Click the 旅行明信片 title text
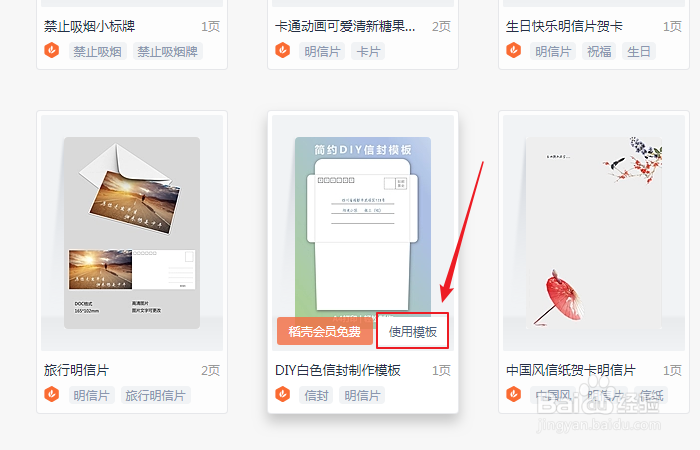 point(76,370)
